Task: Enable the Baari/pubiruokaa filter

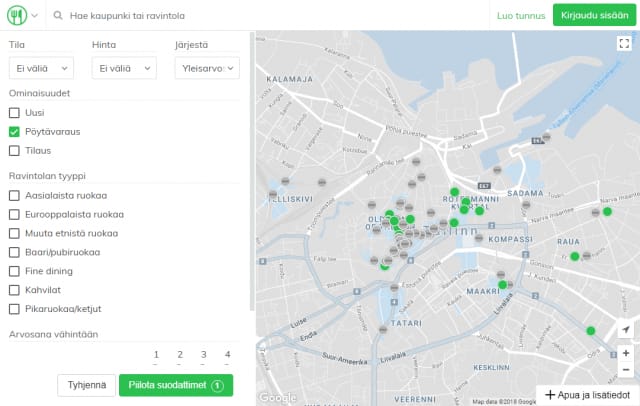Action: point(14,252)
